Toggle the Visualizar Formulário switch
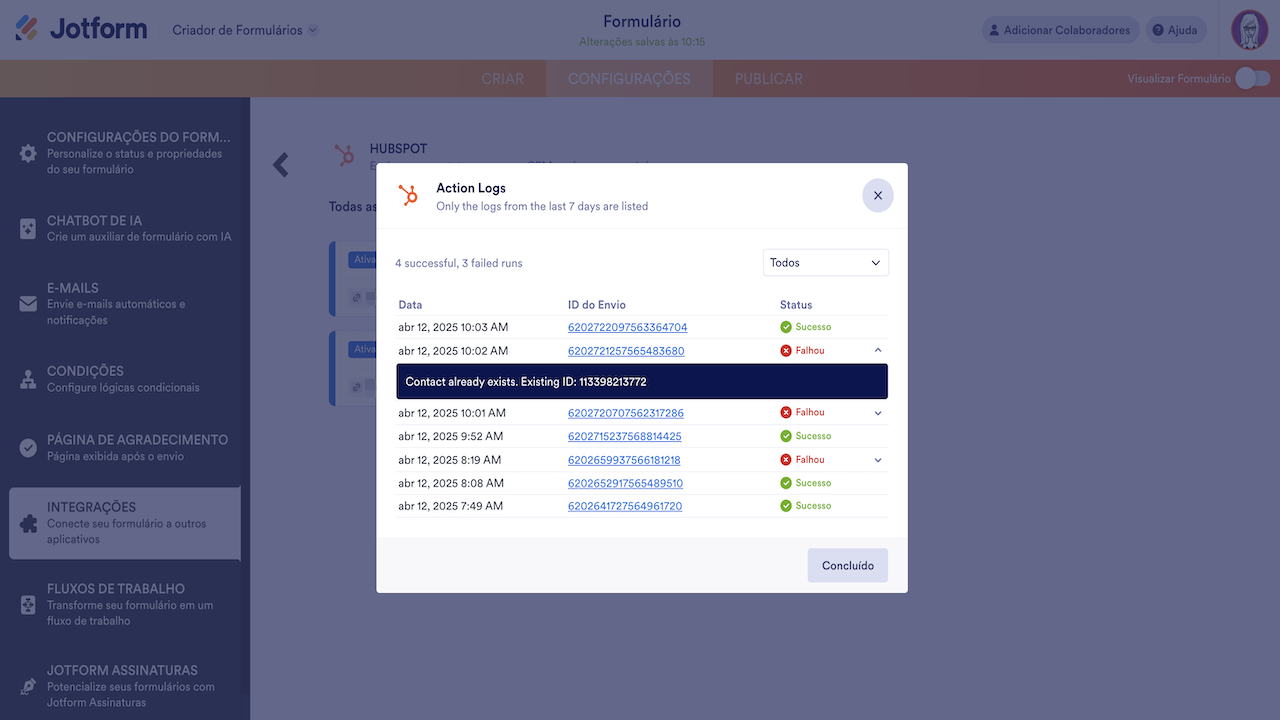Screen dimensions: 1280x720 click(1251, 78)
